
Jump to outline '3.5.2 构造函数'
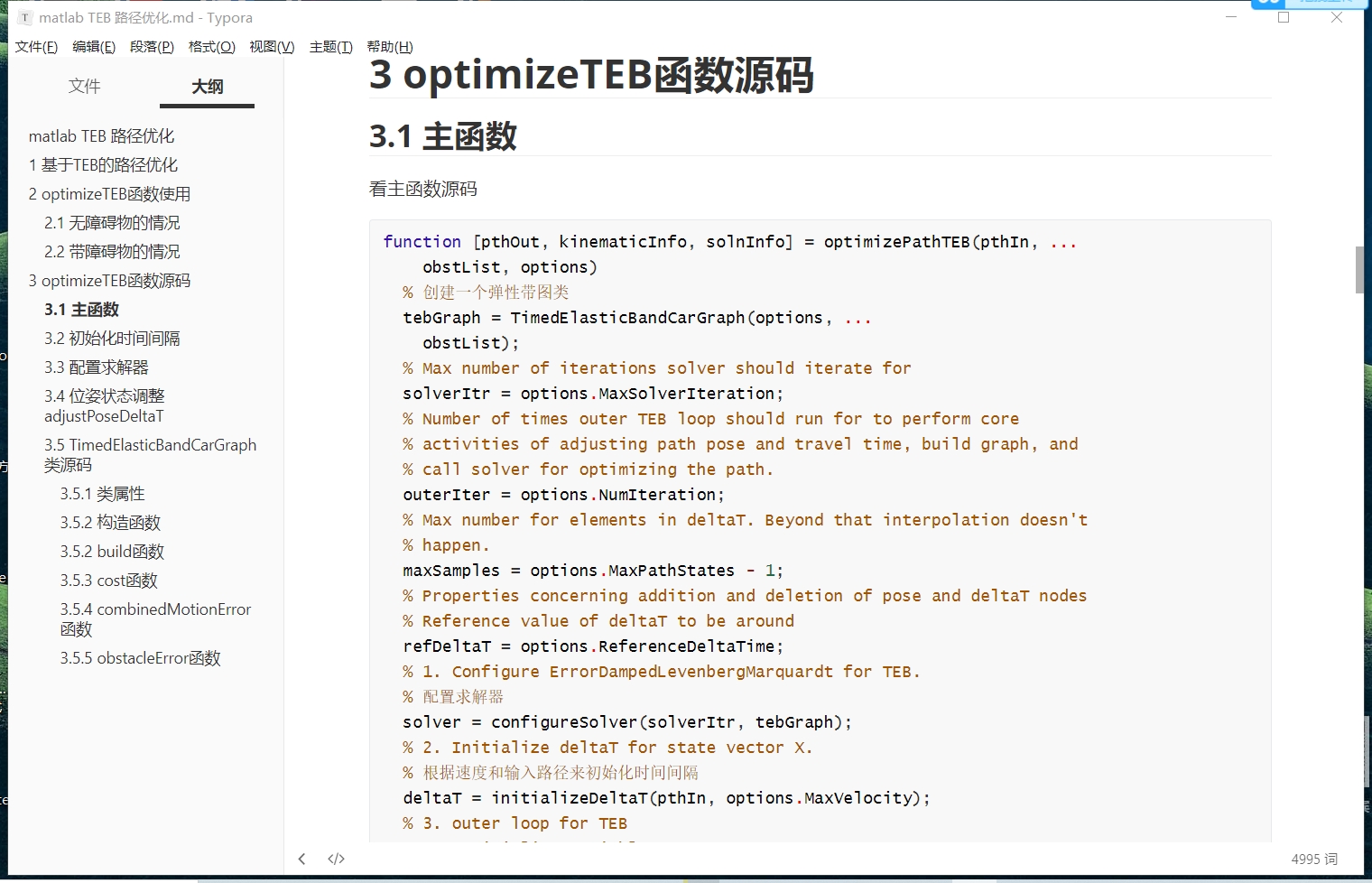[110, 523]
